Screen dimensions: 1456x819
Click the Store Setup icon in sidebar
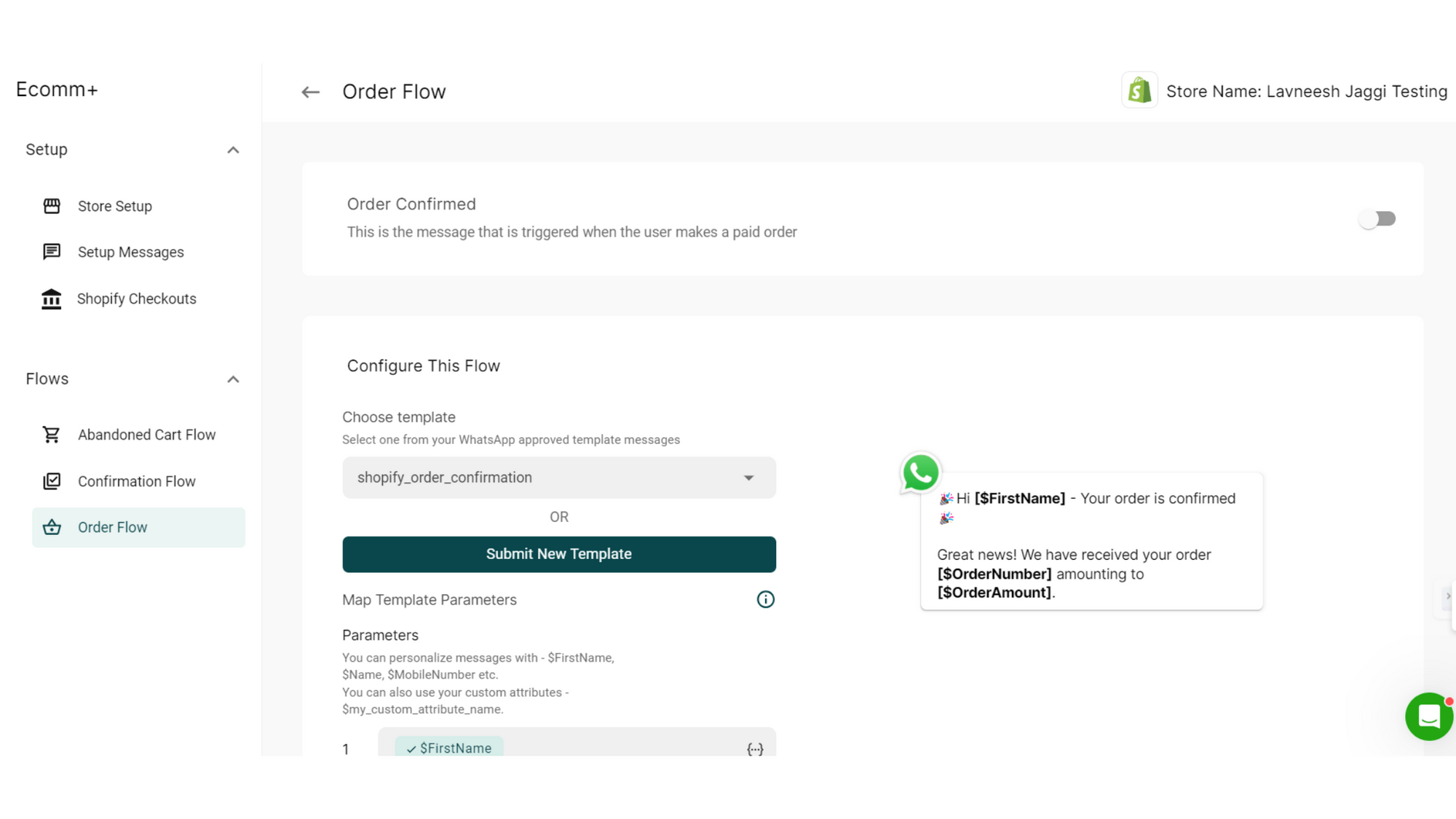[x=51, y=206]
